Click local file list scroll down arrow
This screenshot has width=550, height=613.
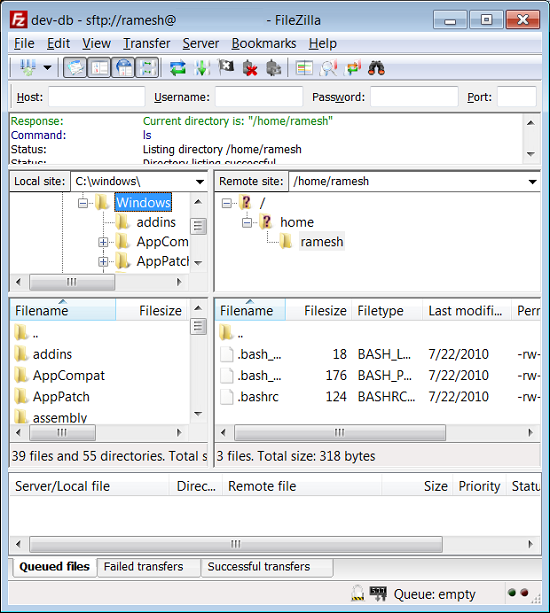(198, 414)
